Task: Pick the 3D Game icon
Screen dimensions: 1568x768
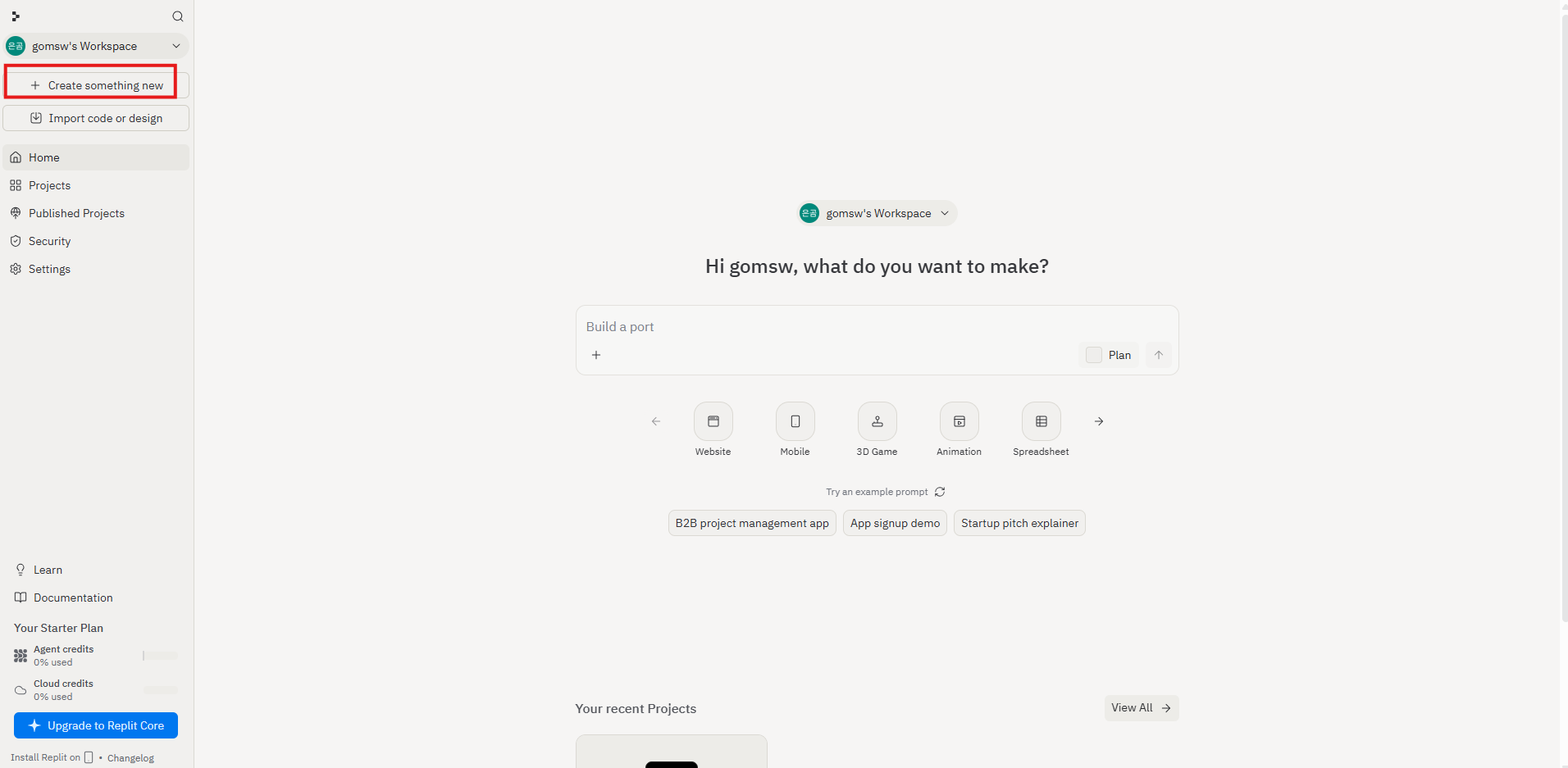Action: tap(877, 421)
